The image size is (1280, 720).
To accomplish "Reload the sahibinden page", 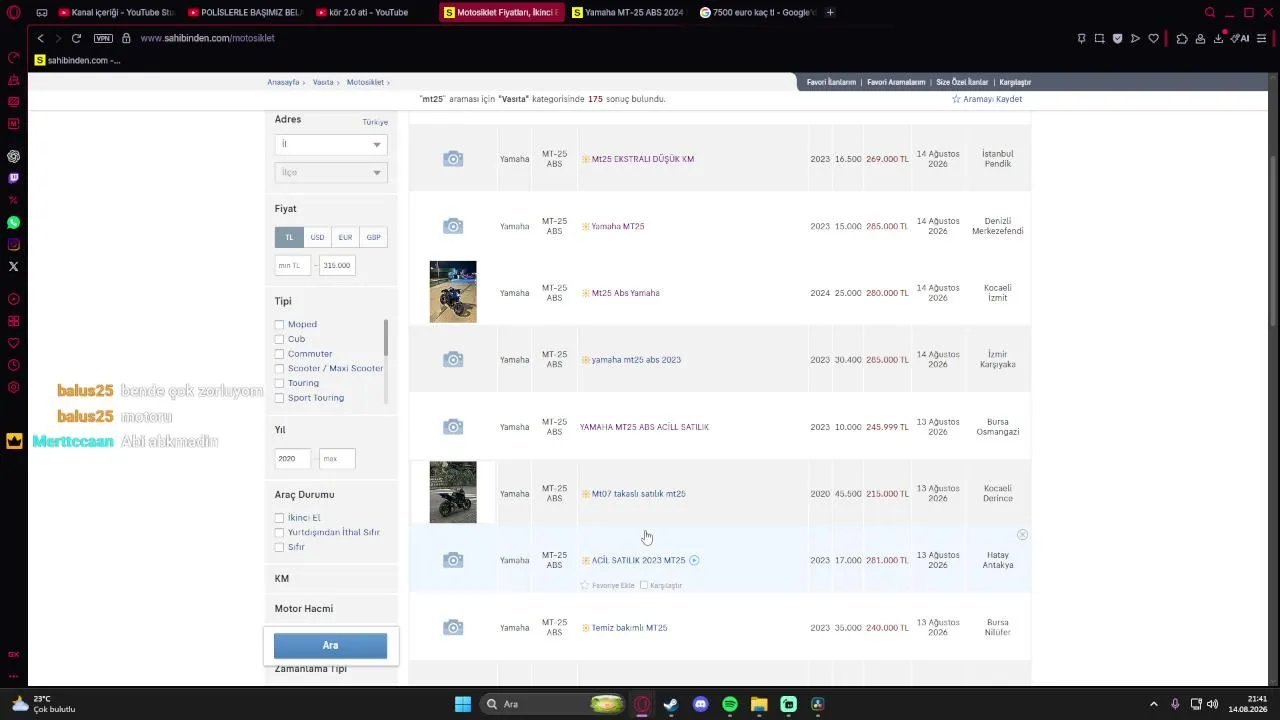I will tap(76, 38).
